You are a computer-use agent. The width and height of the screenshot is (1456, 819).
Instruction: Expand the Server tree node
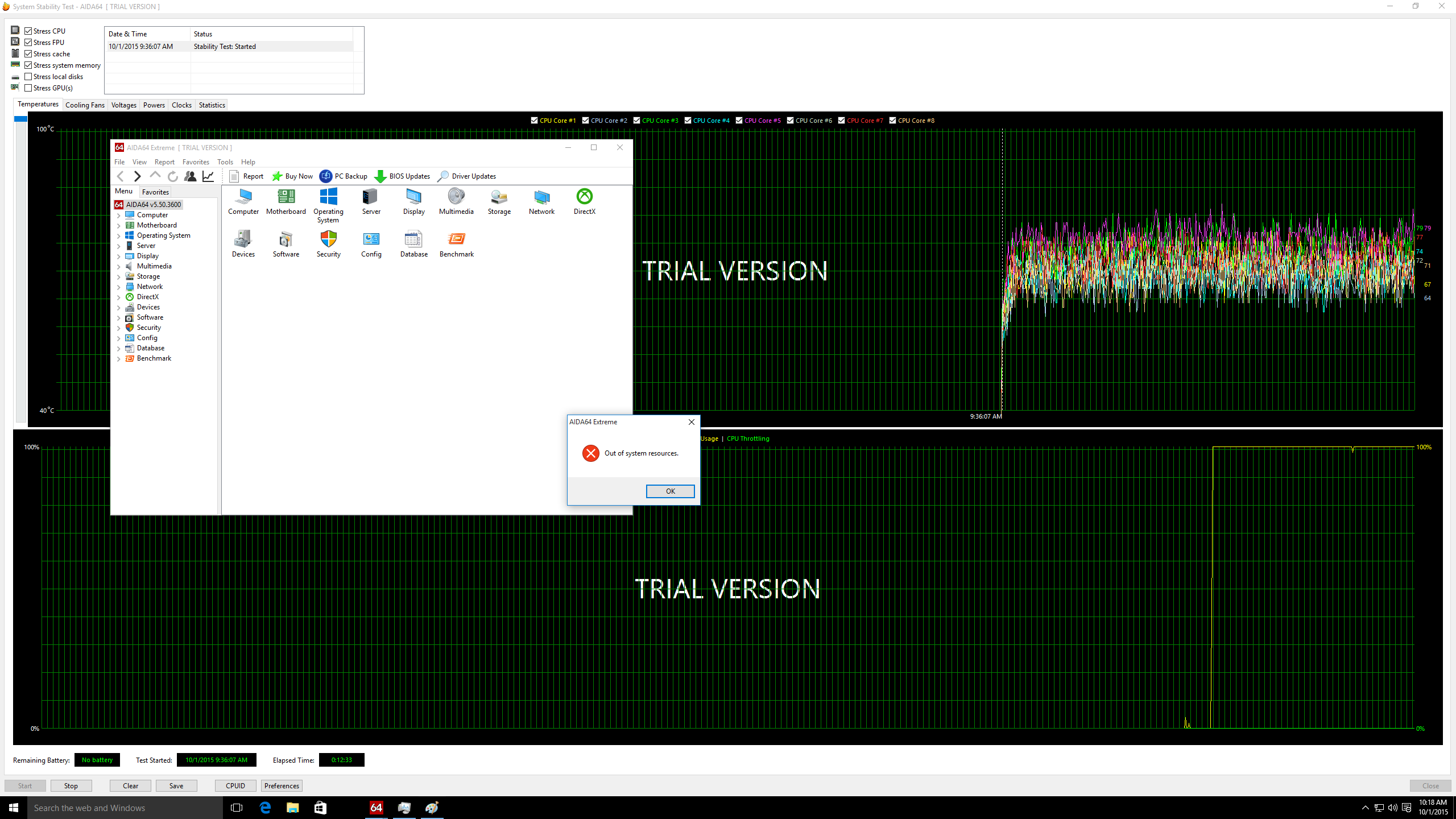point(119,246)
